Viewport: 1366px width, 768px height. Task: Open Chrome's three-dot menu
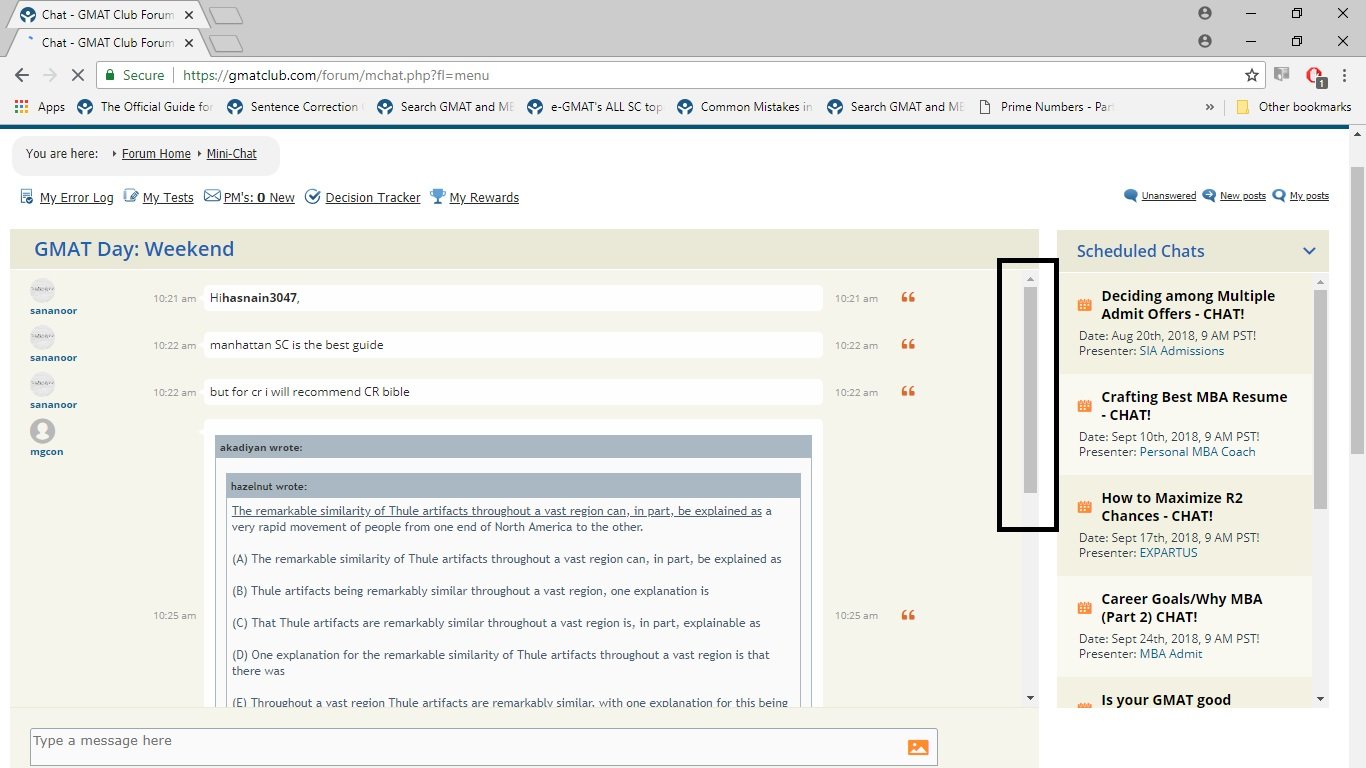pos(1343,75)
